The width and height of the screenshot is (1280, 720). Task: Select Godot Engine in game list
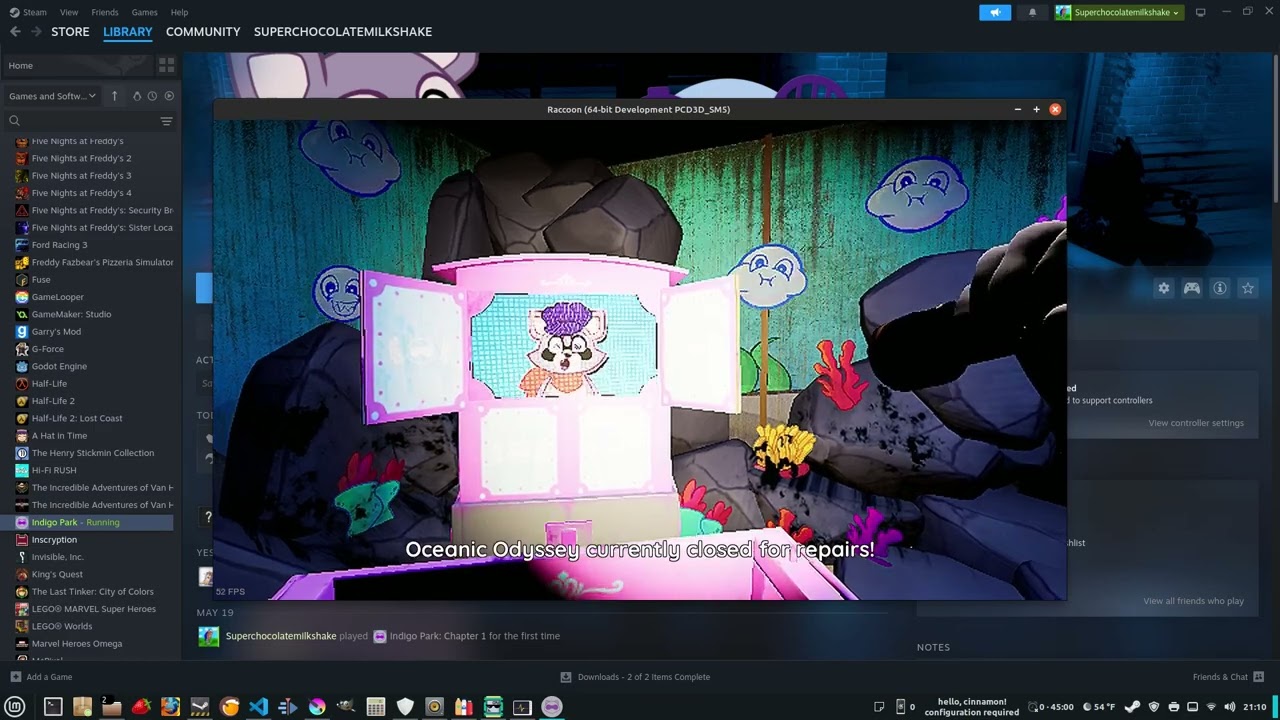59,366
